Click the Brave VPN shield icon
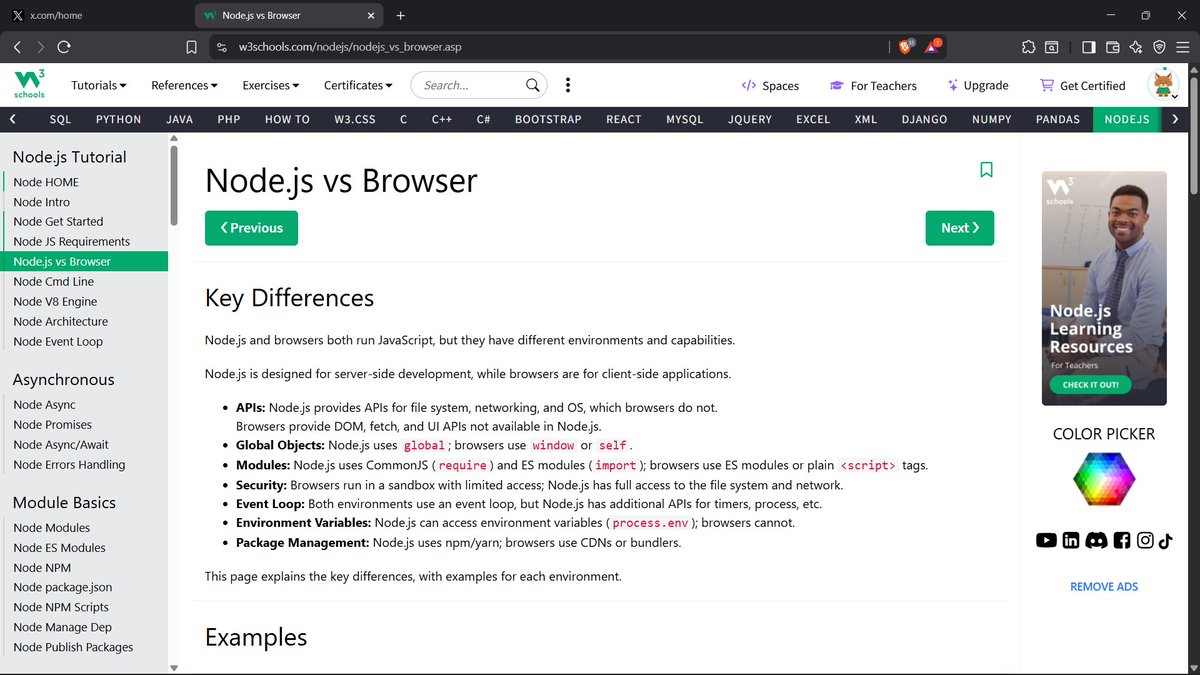The height and width of the screenshot is (675, 1200). pyautogui.click(x=1159, y=47)
